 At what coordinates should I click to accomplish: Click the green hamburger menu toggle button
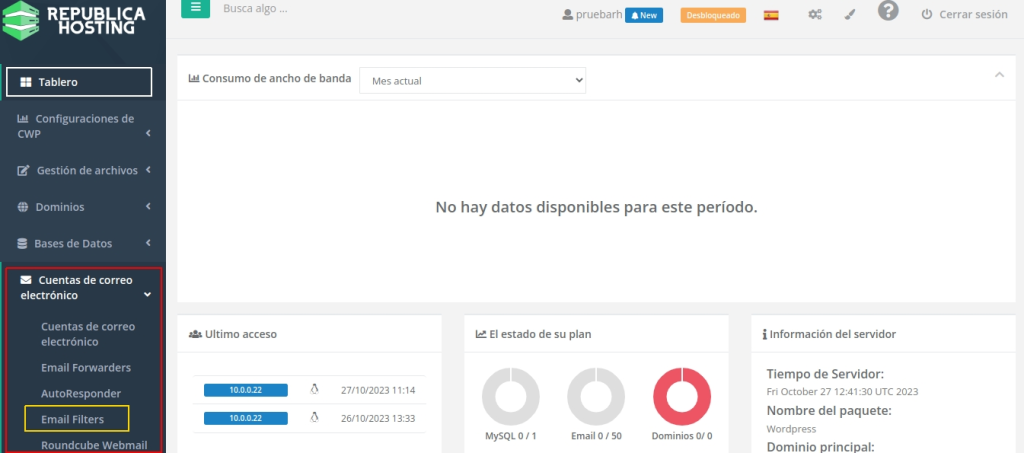[x=195, y=9]
